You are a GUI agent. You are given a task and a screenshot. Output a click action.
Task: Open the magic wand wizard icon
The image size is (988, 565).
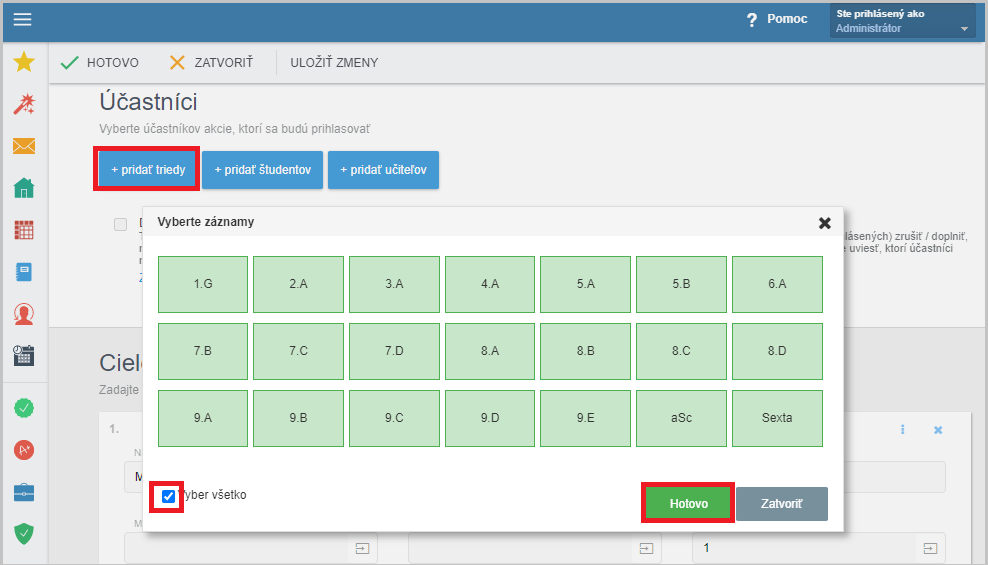[x=24, y=104]
